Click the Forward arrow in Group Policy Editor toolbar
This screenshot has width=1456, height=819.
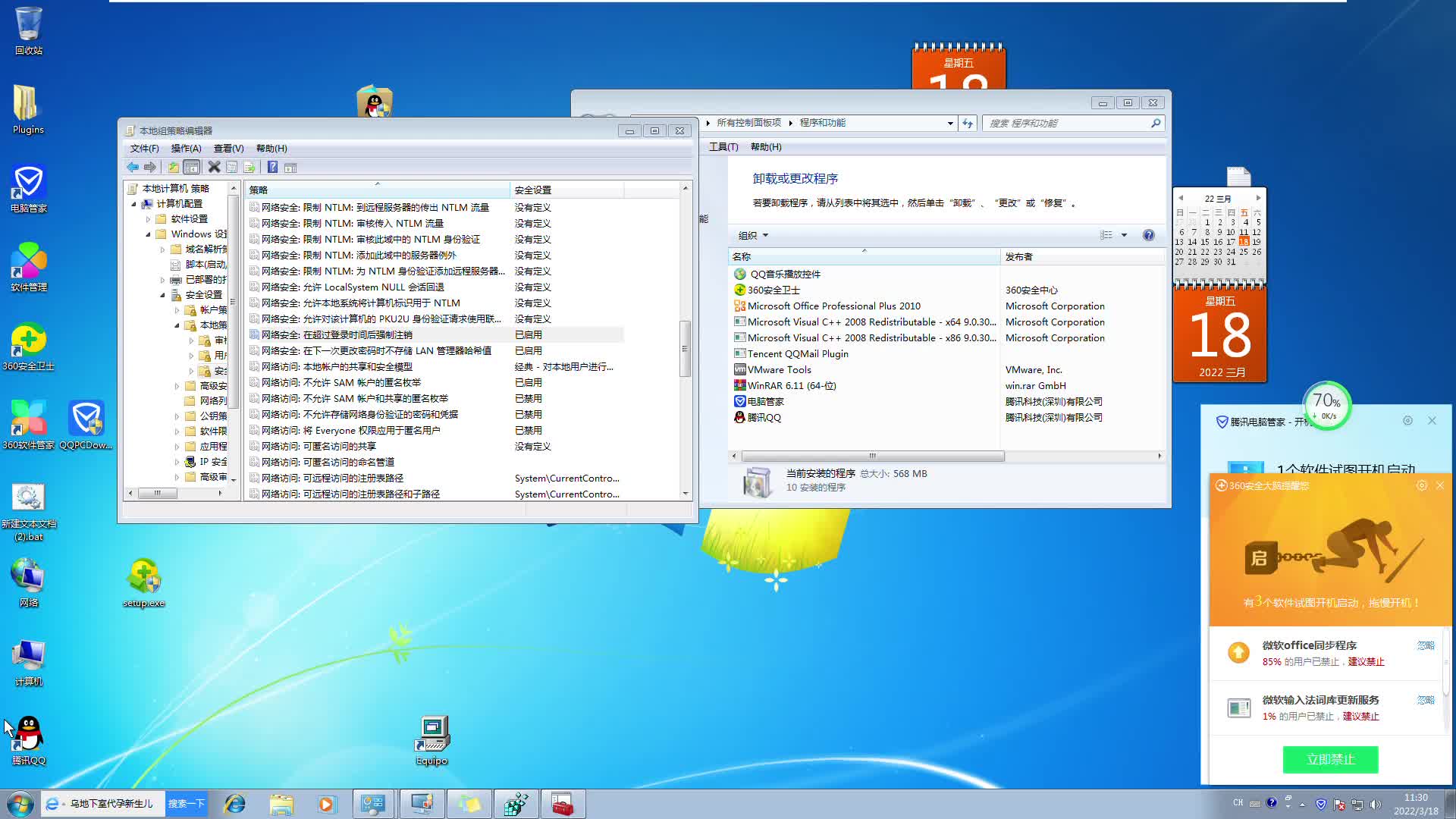coord(150,167)
